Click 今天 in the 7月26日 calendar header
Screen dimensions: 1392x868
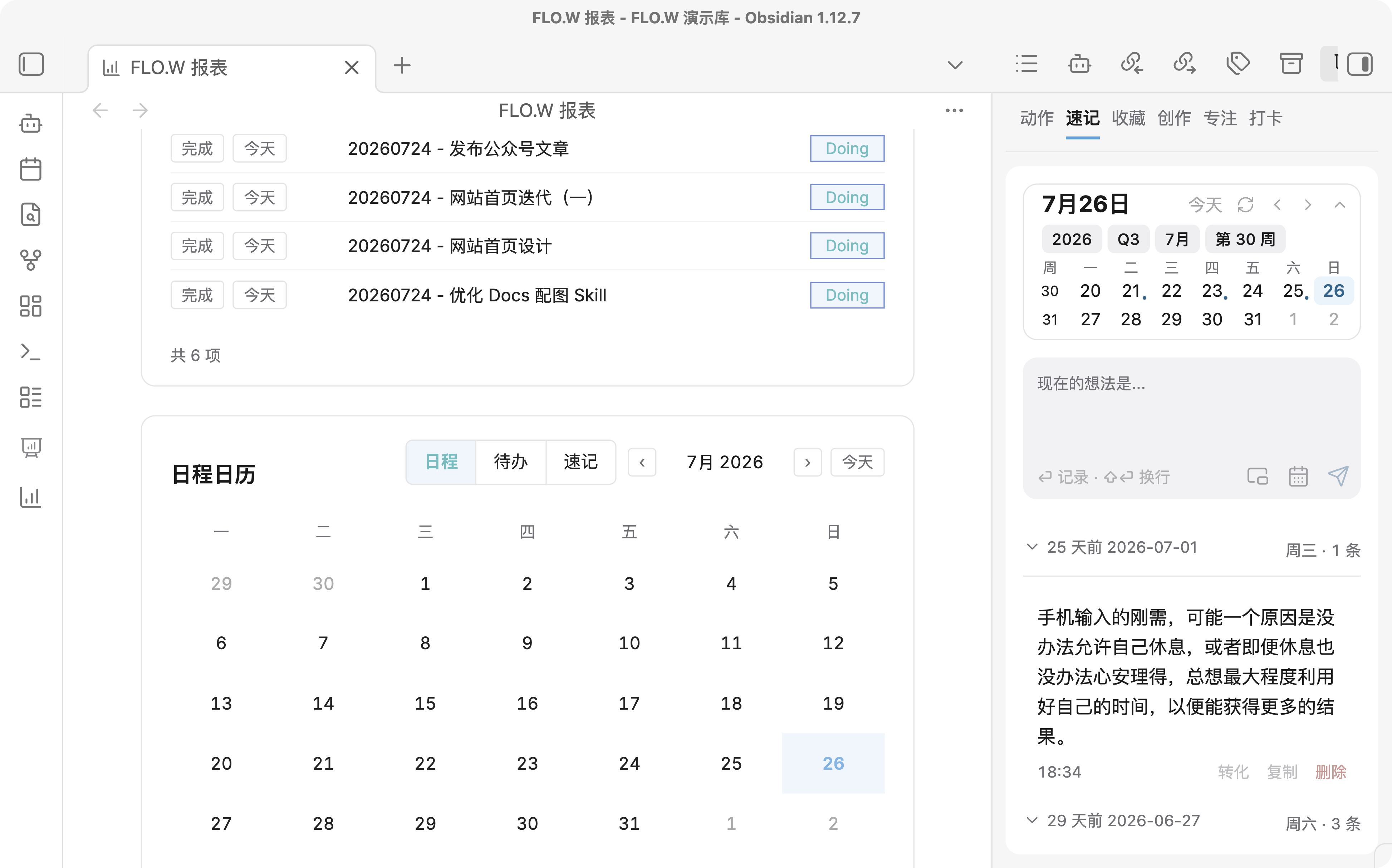(x=1205, y=205)
